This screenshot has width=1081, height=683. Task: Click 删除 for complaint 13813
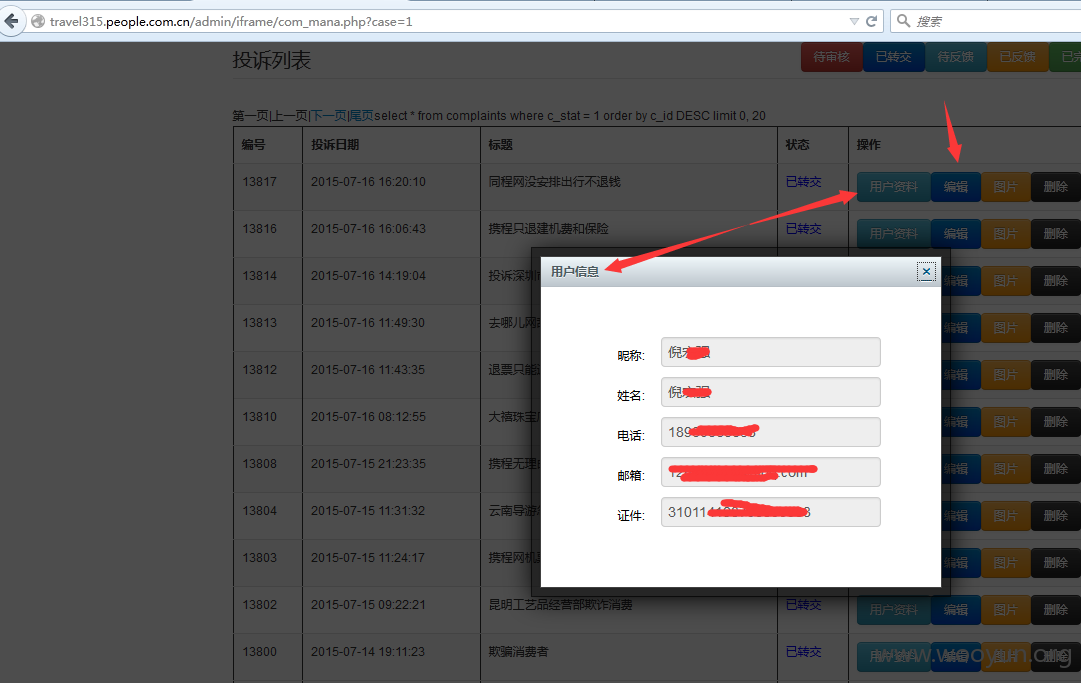(1055, 327)
